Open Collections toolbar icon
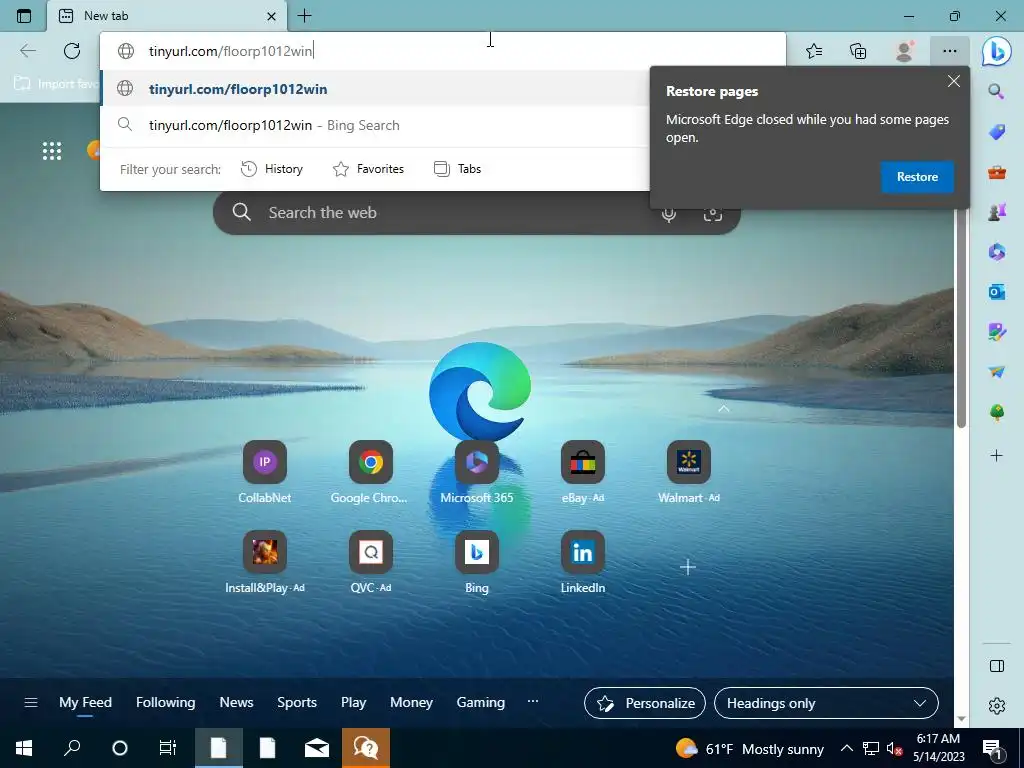Image resolution: width=1024 pixels, height=768 pixels. click(x=858, y=51)
